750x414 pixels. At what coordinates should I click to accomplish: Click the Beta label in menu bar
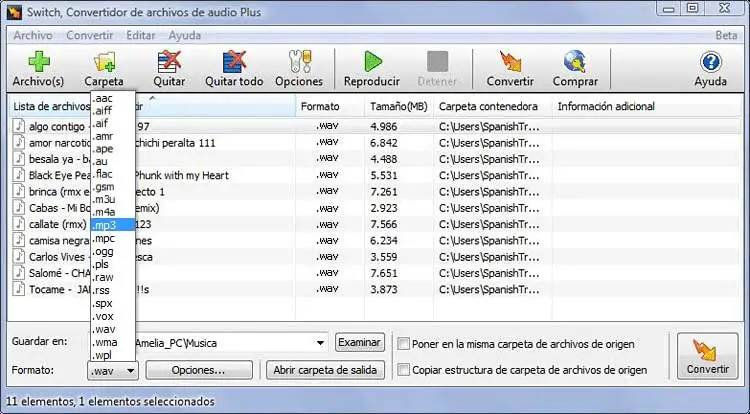coord(726,35)
